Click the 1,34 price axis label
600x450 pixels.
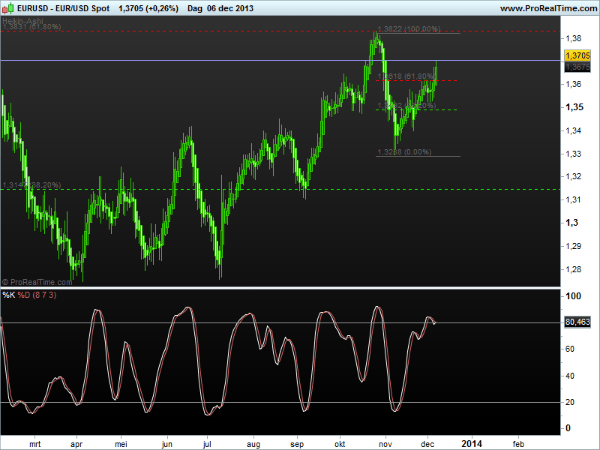pos(573,130)
